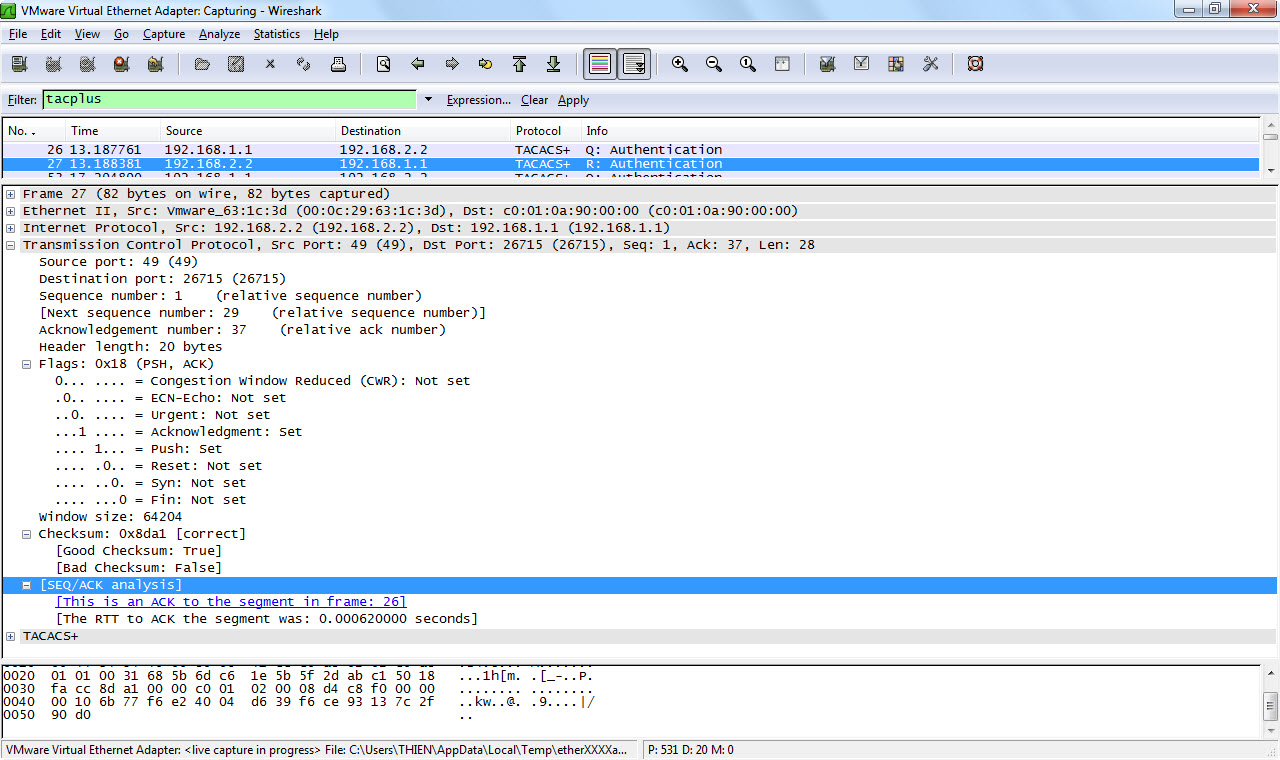Open the Help lifebuoy icon
The image size is (1280, 760).
click(x=975, y=64)
